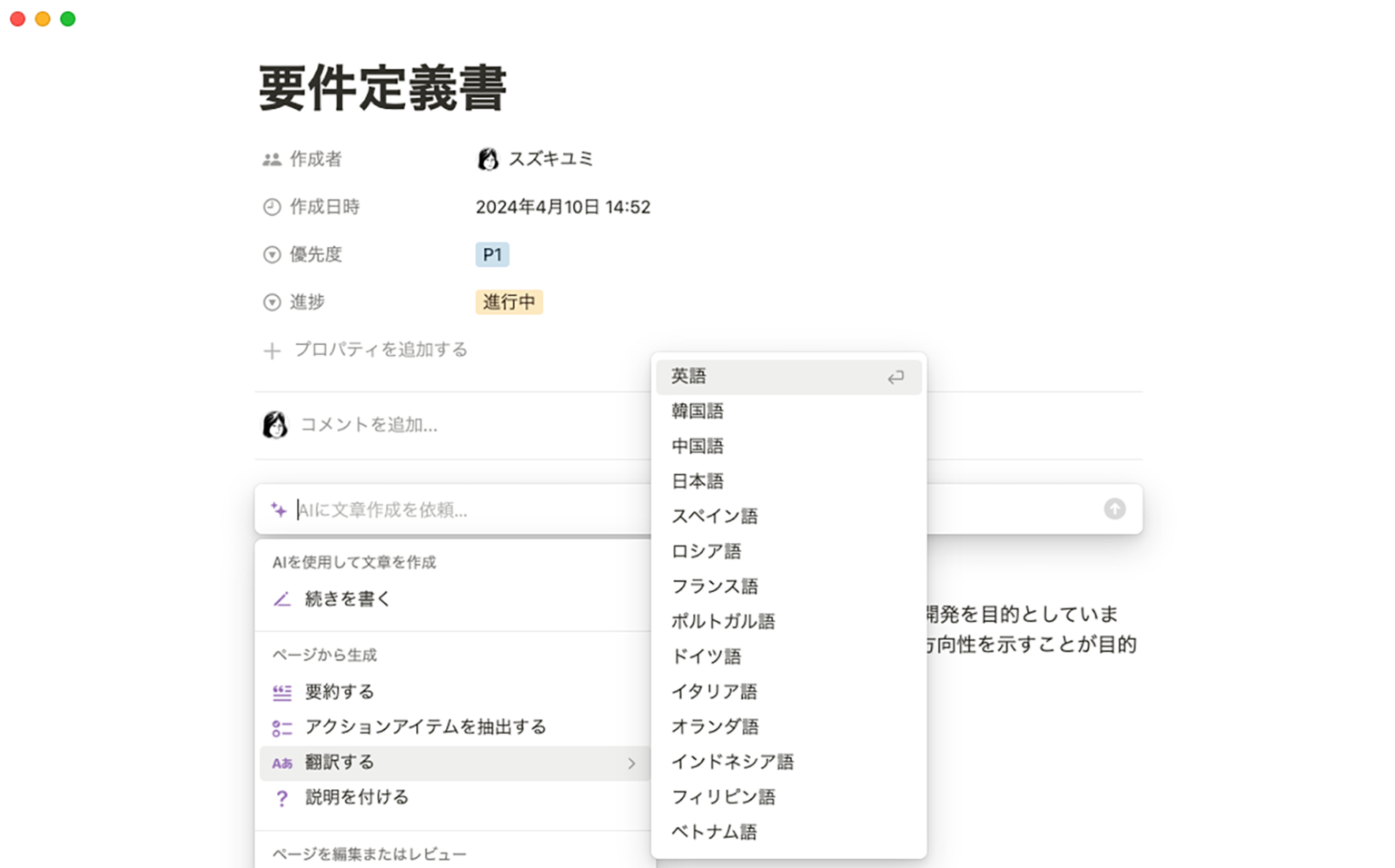Select 英語 from the language menu
1395x868 pixels.
click(x=688, y=376)
